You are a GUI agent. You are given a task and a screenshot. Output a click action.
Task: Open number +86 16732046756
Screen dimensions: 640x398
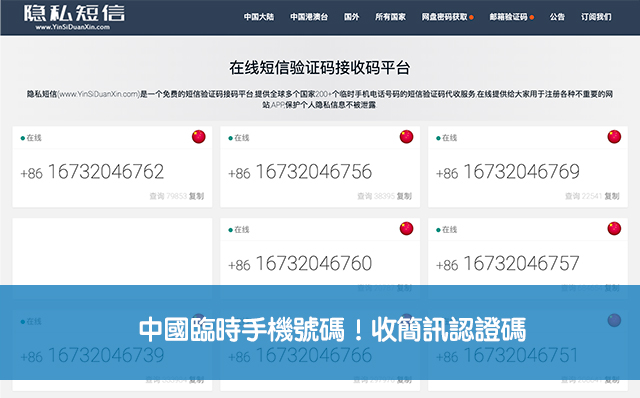click(300, 172)
